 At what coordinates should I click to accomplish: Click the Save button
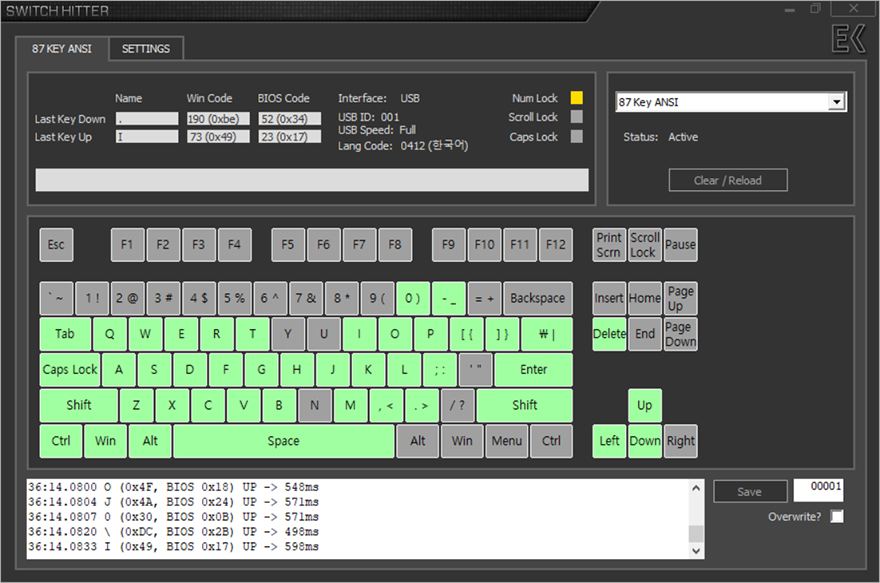(750, 492)
